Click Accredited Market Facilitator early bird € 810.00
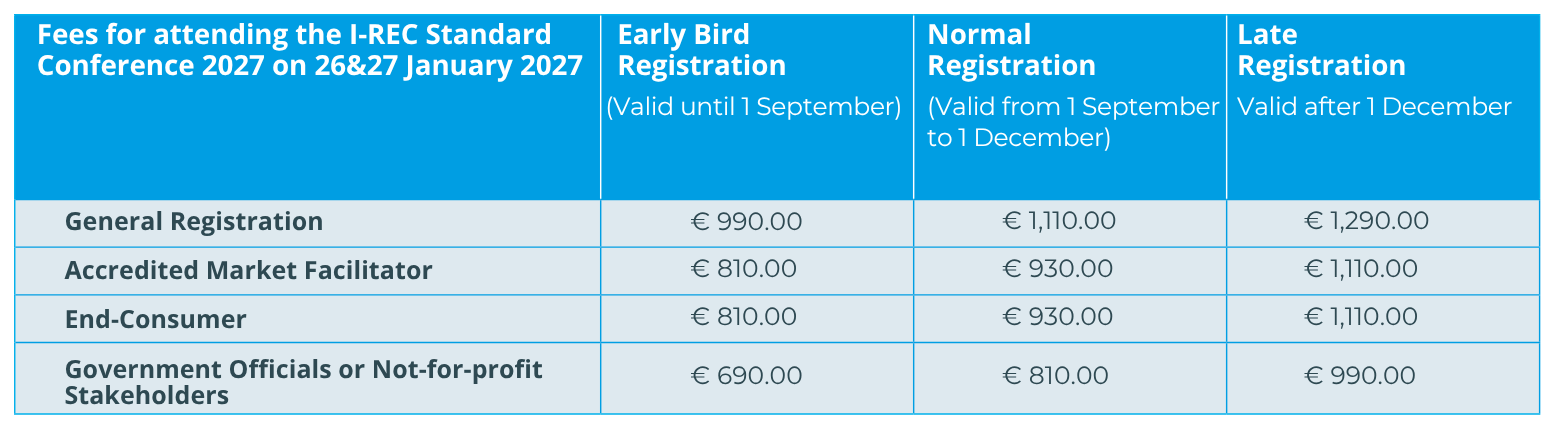The width and height of the screenshot is (1555, 429). (x=744, y=269)
